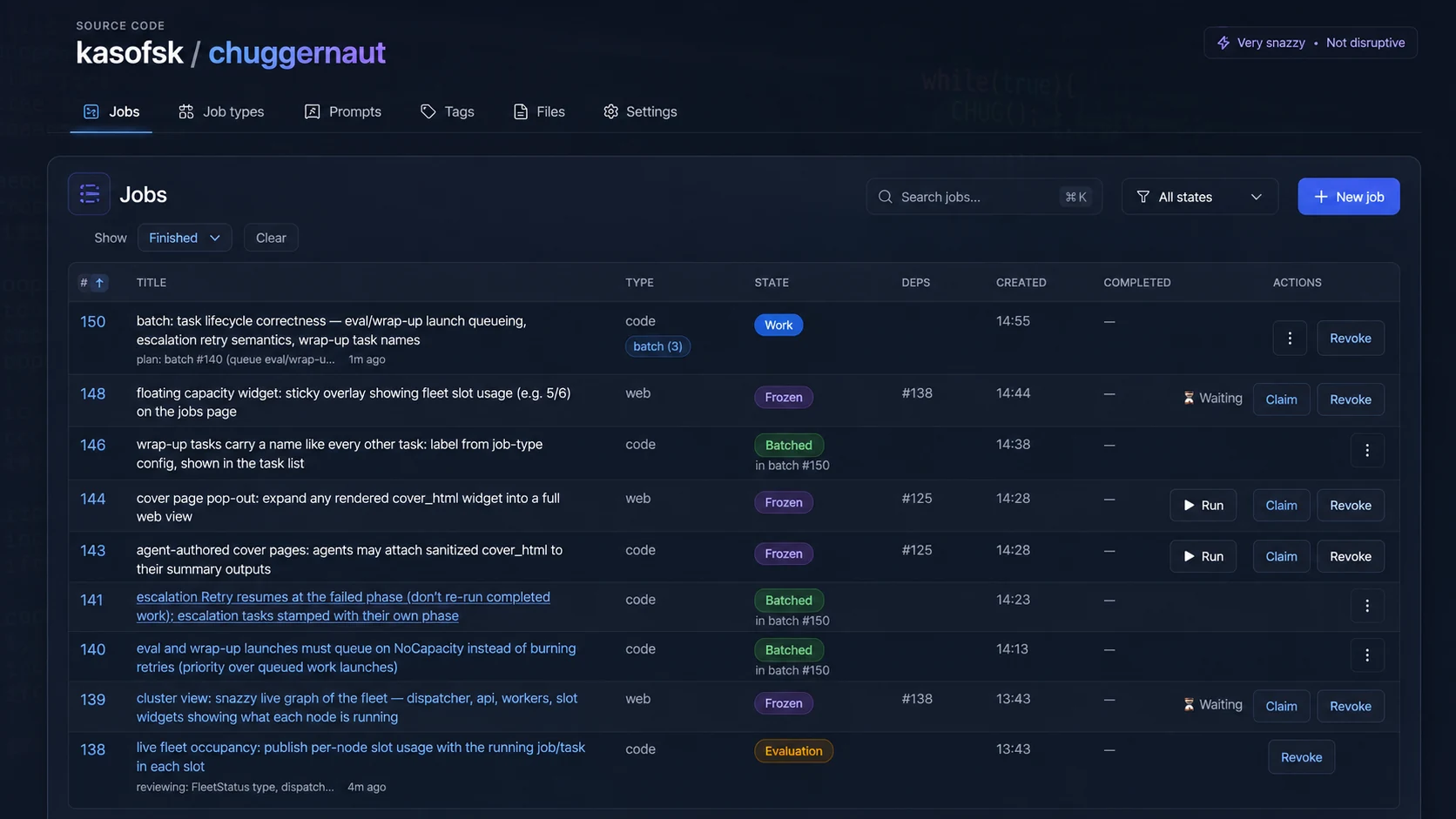
Task: Open job number 146 link
Action: pos(93,446)
